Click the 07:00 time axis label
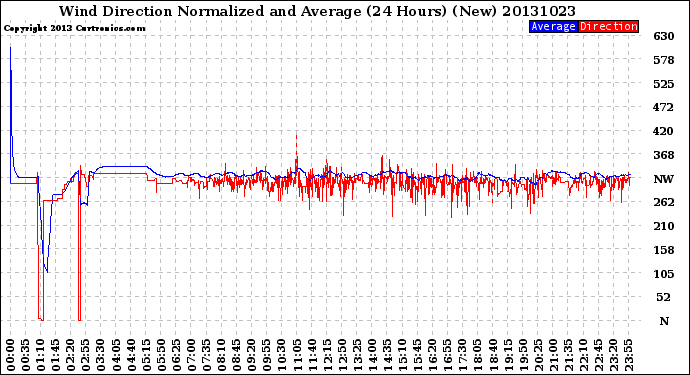 point(191,355)
